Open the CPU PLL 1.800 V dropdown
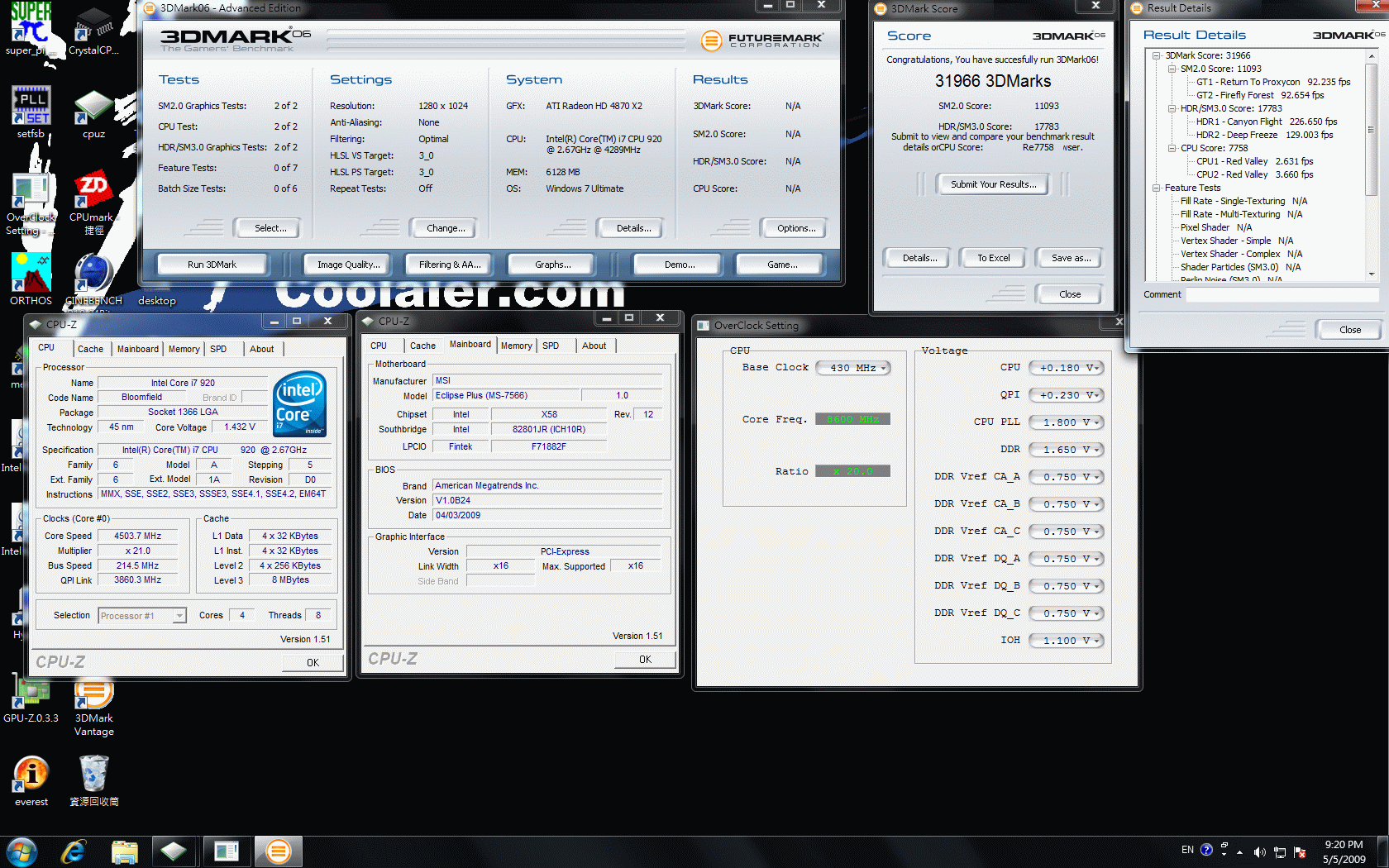This screenshot has height=868, width=1389. tap(1067, 422)
